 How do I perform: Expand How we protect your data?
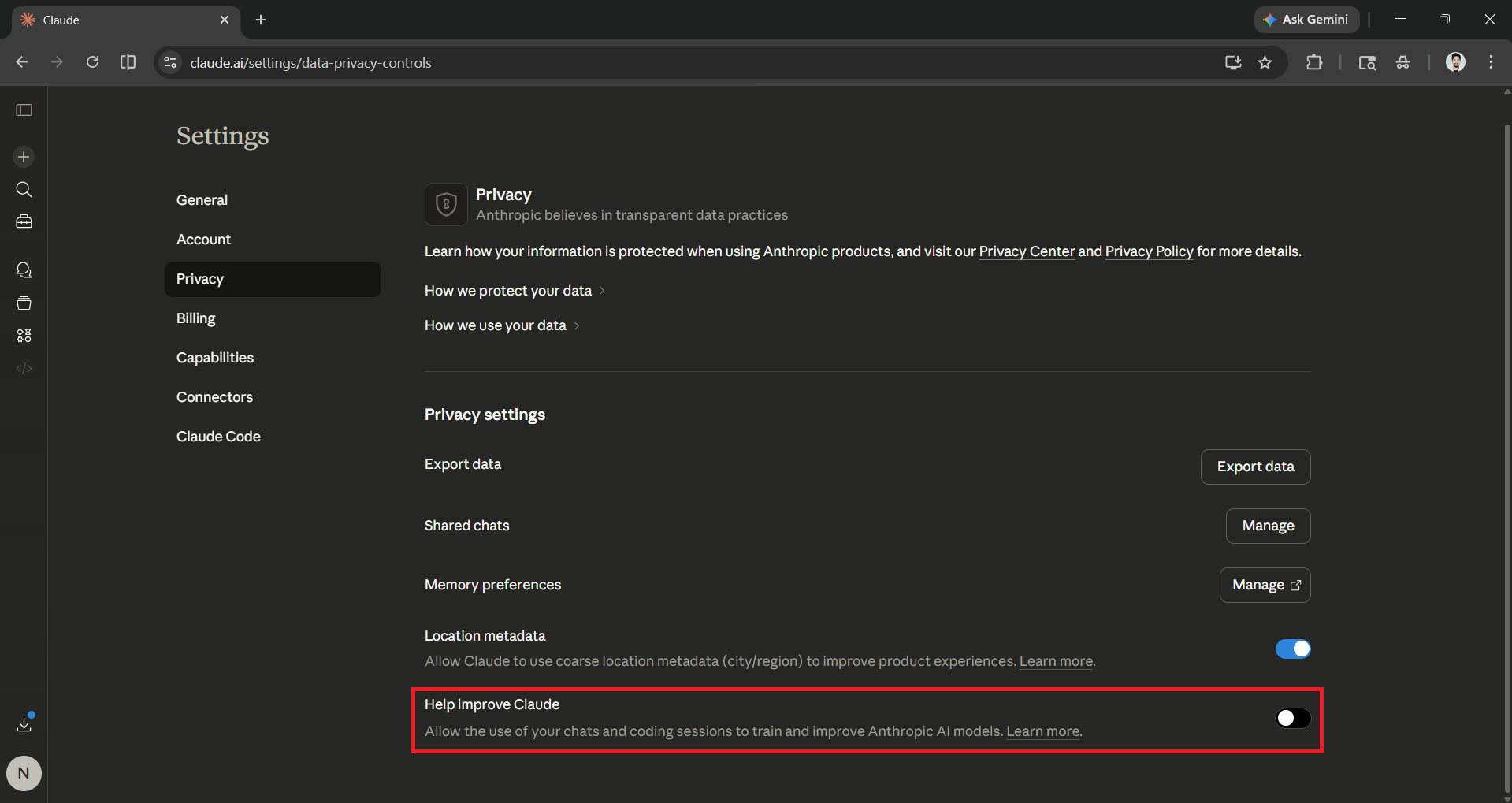(515, 291)
